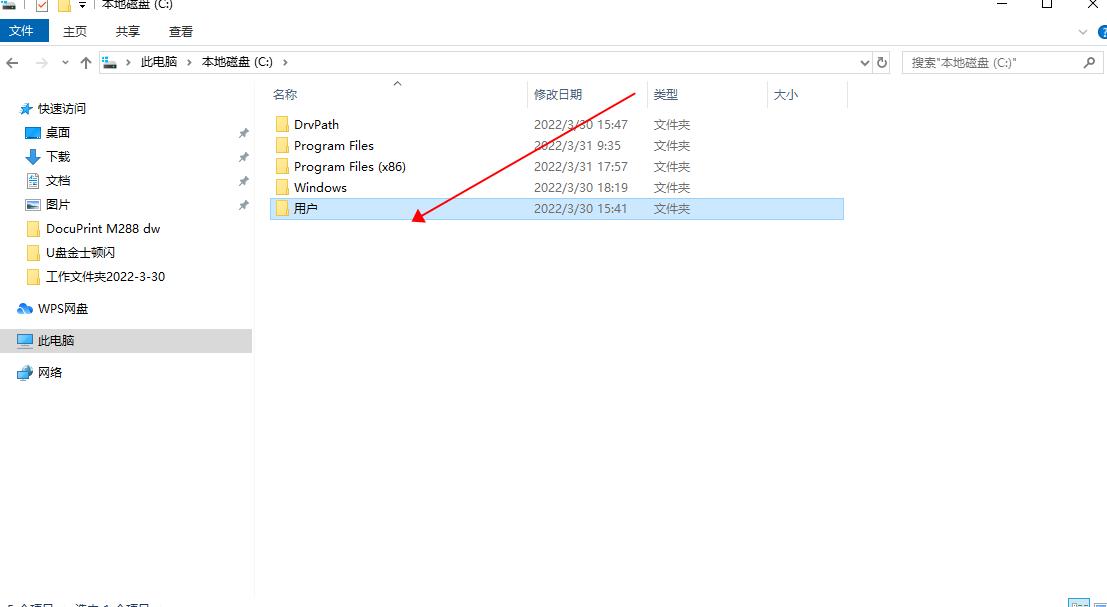
Task: Click the Program Files (x86) folder name
Action: [x=350, y=167]
